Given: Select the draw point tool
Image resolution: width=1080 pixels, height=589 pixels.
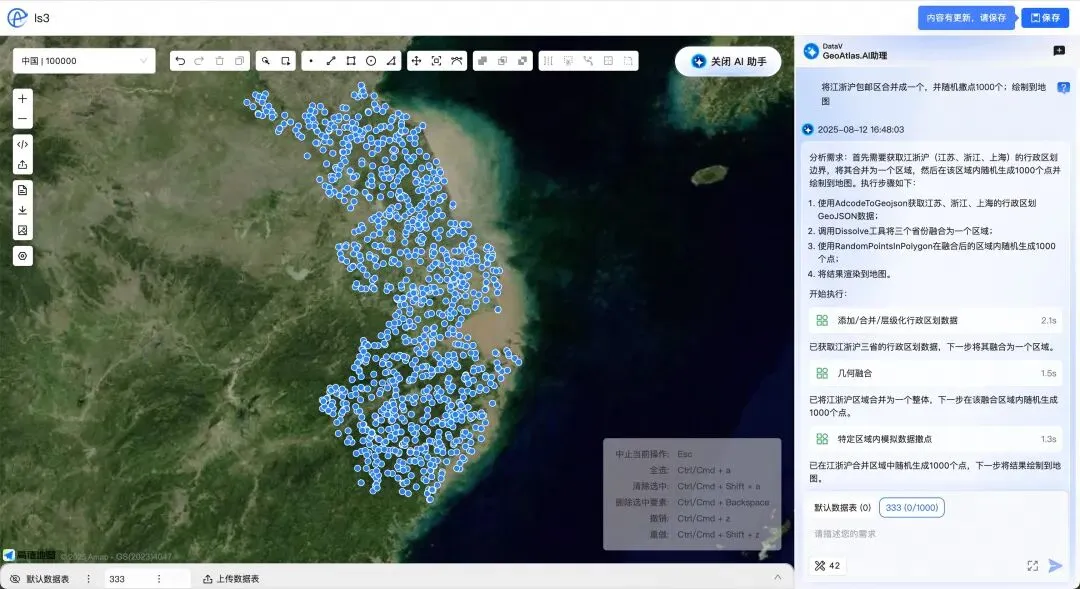Looking at the screenshot, I should (311, 61).
